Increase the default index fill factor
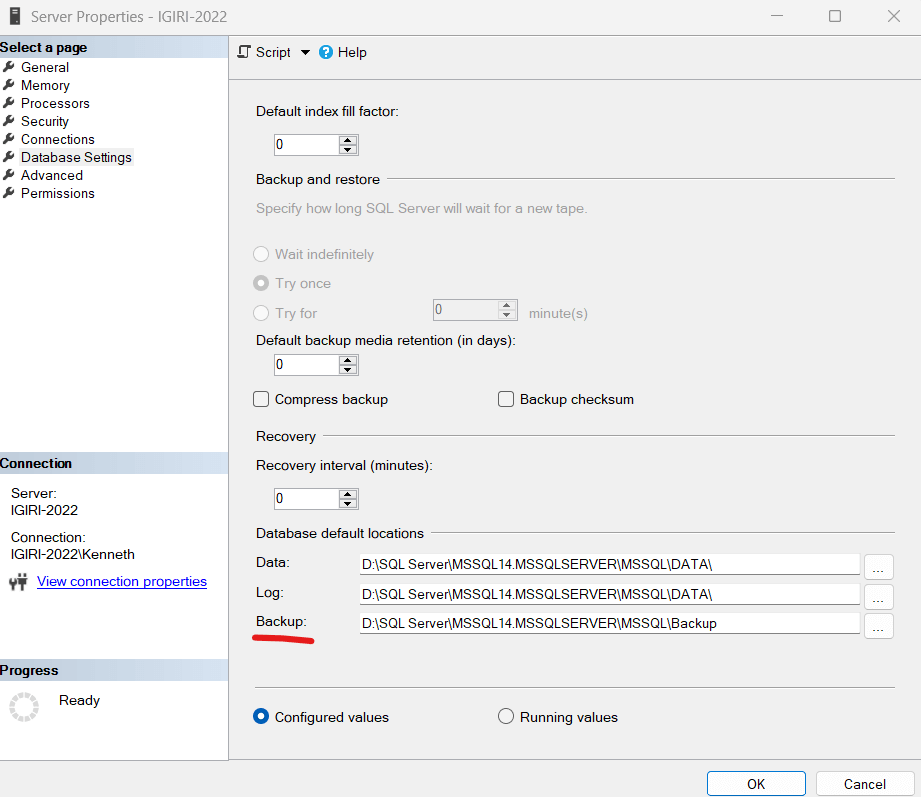The height and width of the screenshot is (797, 921). (348, 139)
